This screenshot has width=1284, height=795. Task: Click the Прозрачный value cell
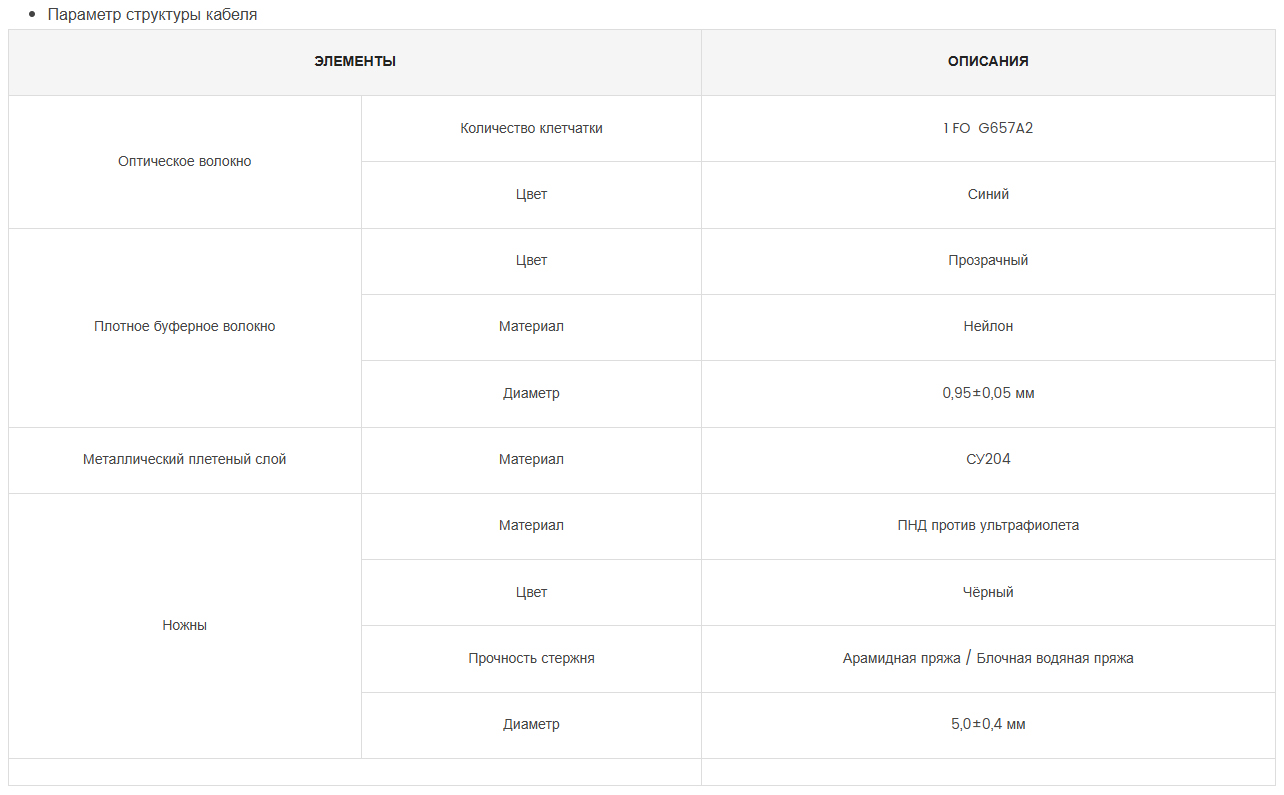(988, 261)
